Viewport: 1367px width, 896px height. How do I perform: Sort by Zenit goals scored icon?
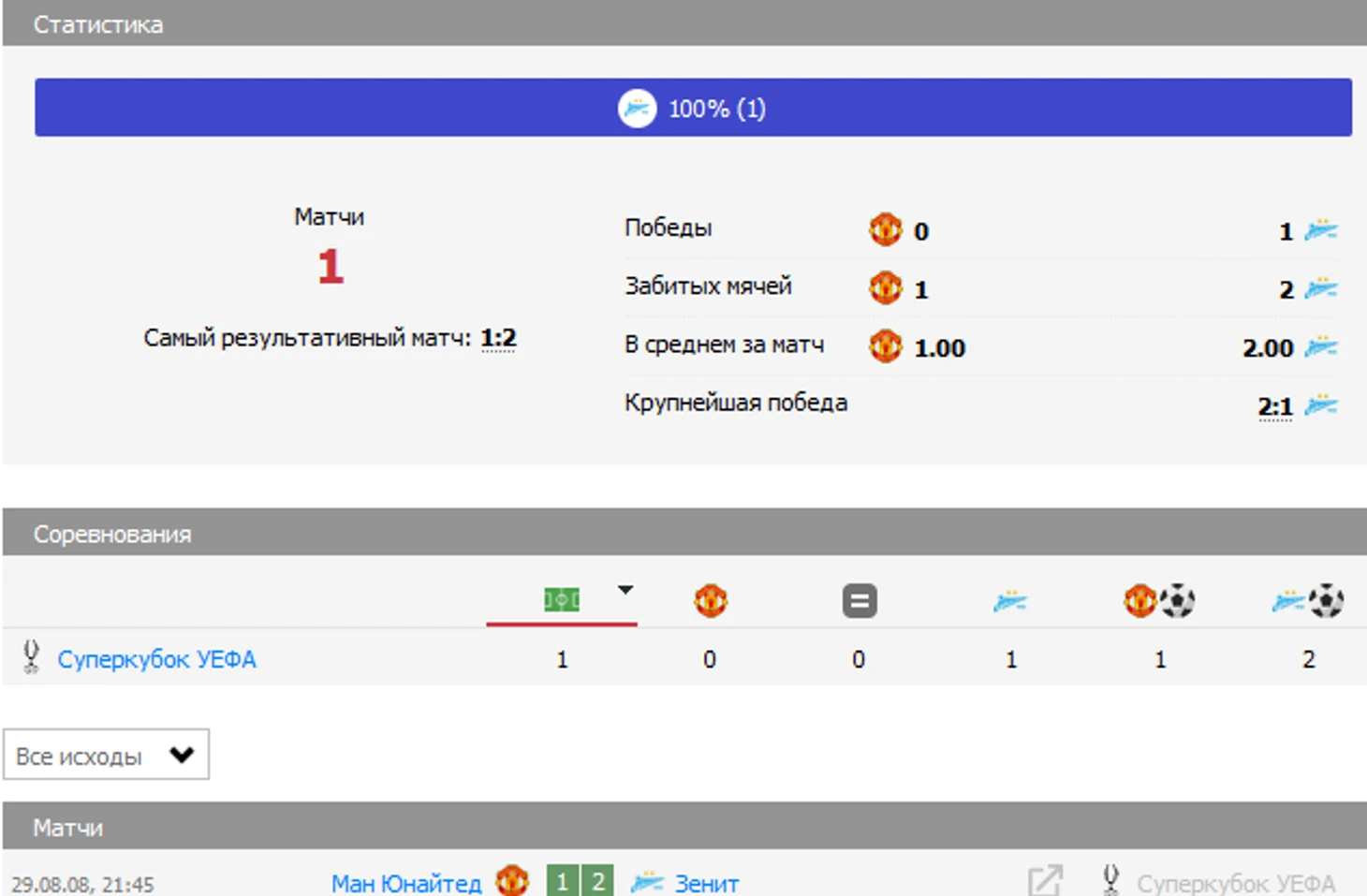click(1308, 601)
